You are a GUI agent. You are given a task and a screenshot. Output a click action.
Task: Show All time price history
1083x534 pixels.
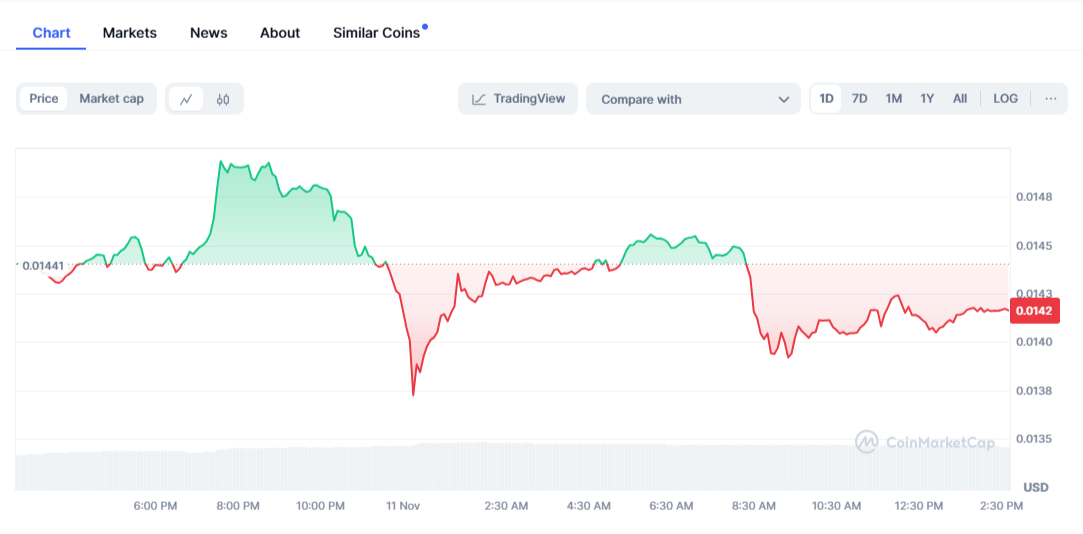(x=960, y=99)
